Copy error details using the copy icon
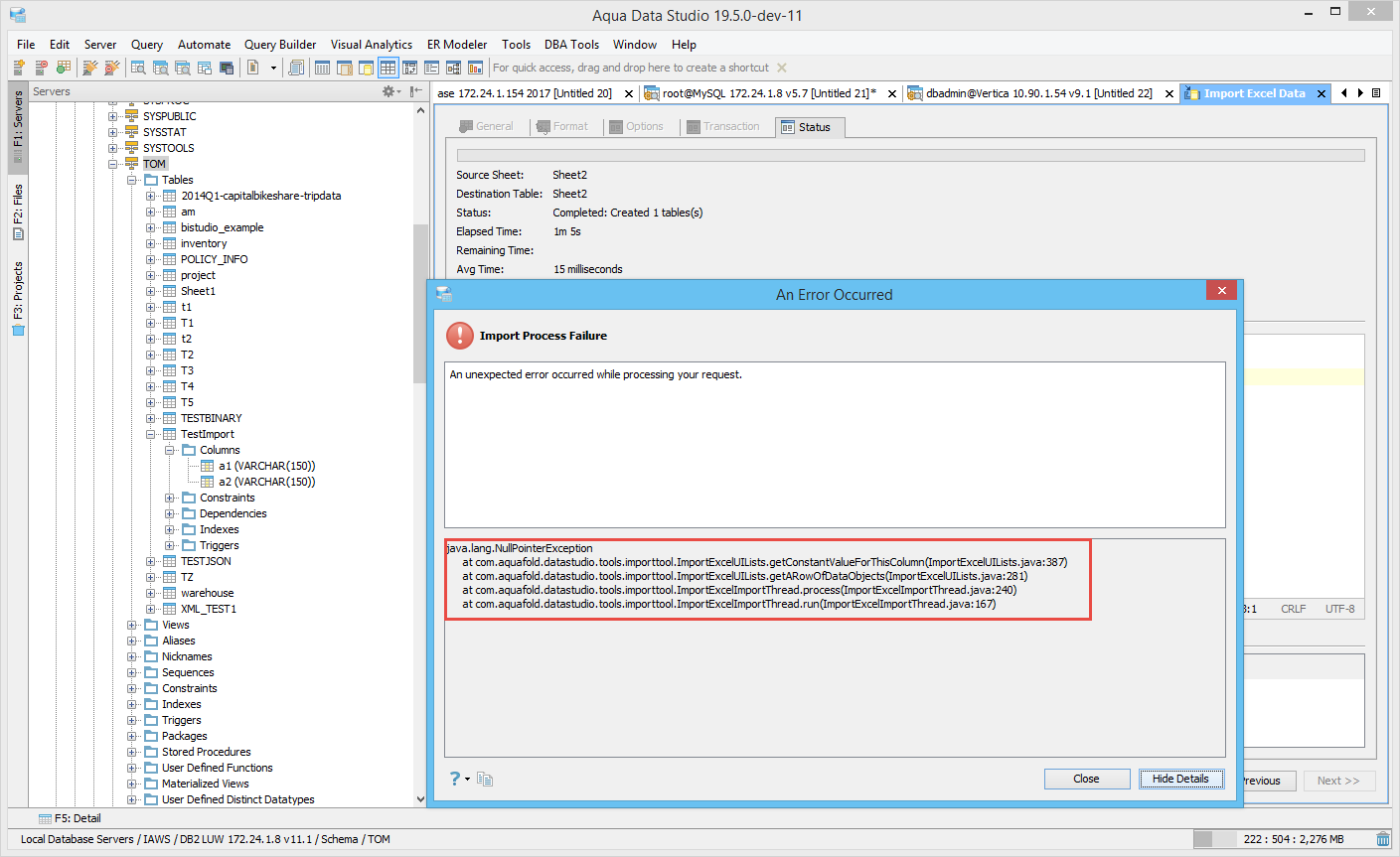The image size is (1400, 857). point(485,779)
